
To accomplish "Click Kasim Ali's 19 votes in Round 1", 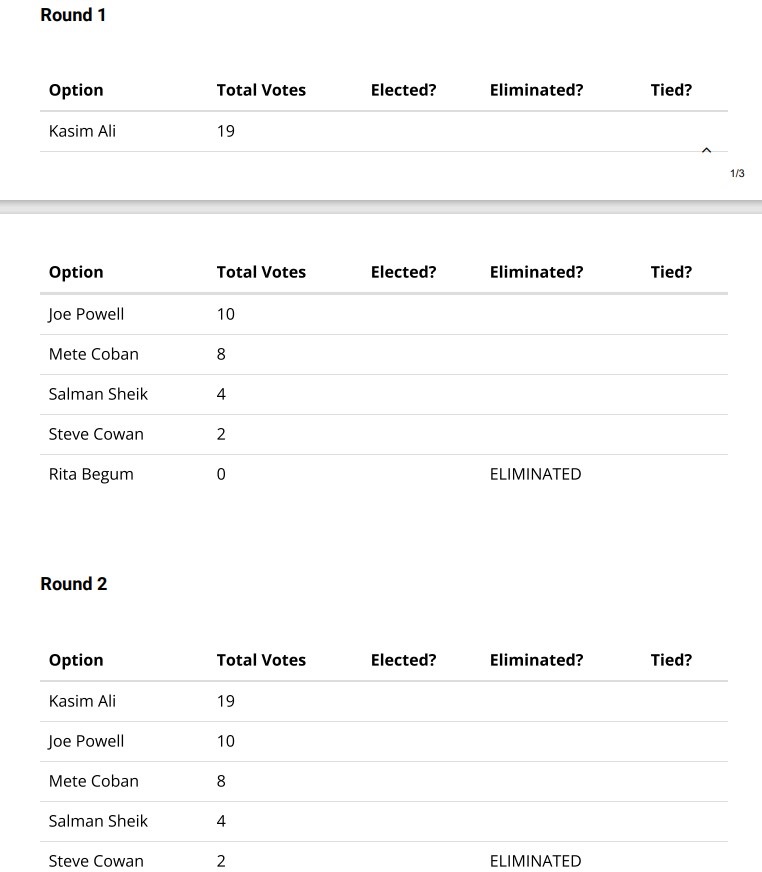I will coord(225,131).
